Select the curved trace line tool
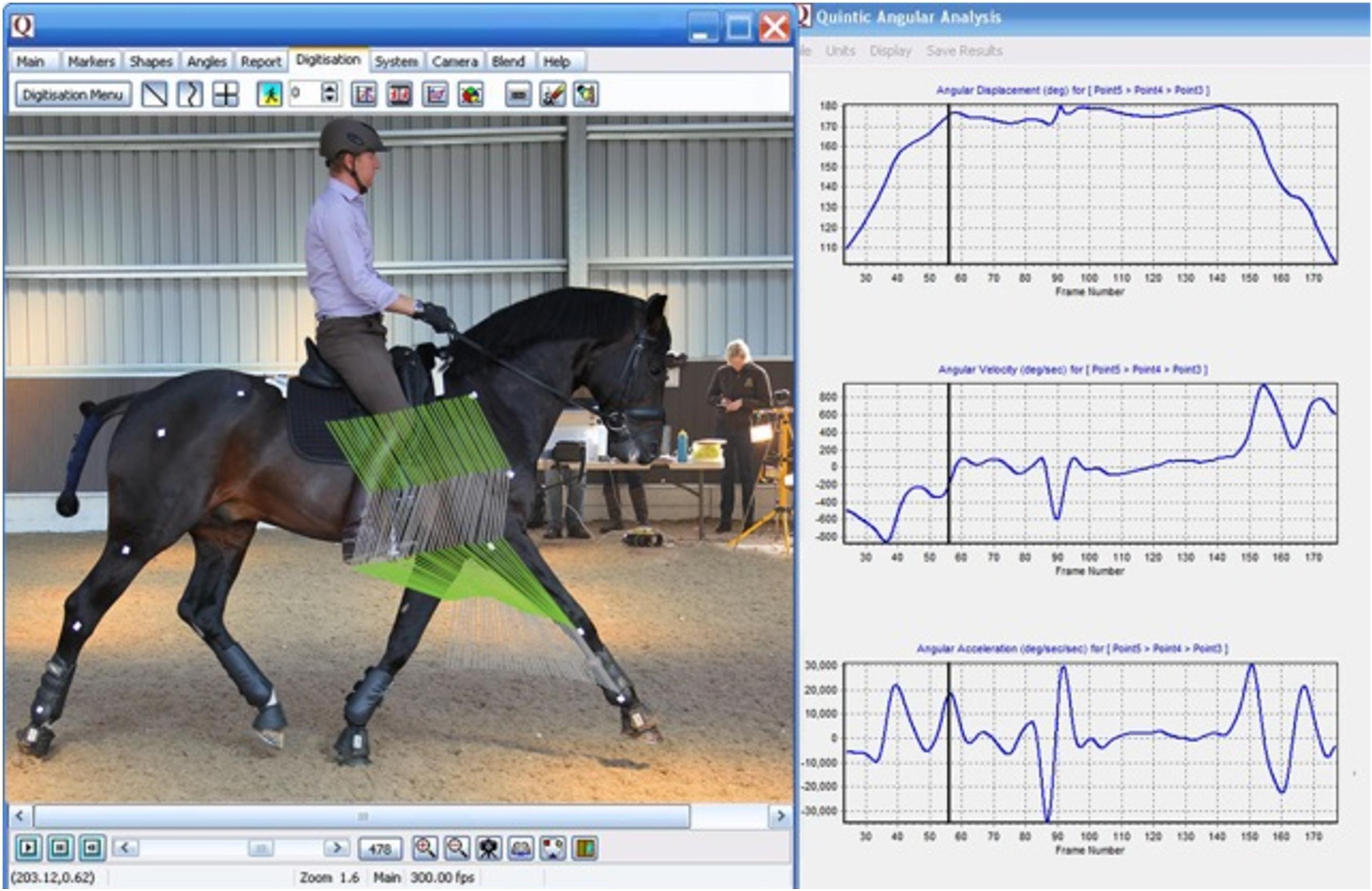Image resolution: width=1372 pixels, height=891 pixels. [190, 94]
